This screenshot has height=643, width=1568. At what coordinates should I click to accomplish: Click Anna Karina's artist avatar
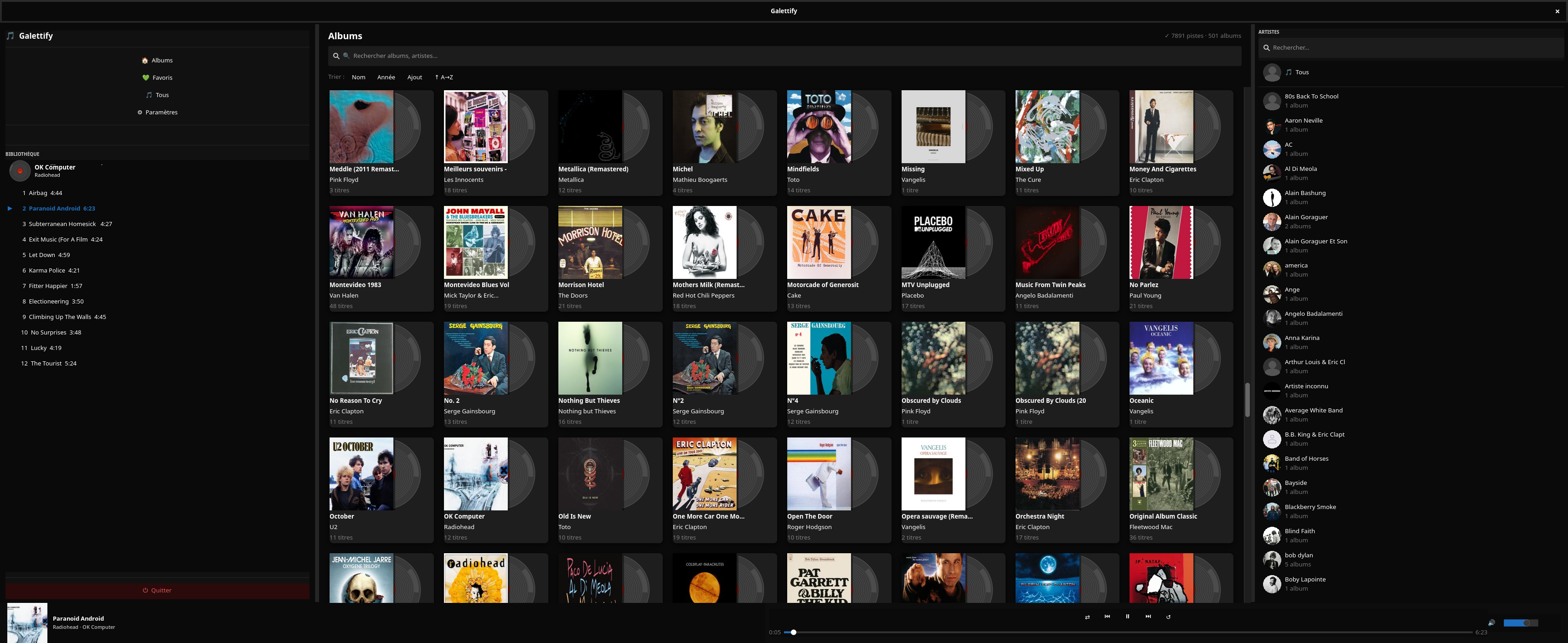[x=1272, y=343]
